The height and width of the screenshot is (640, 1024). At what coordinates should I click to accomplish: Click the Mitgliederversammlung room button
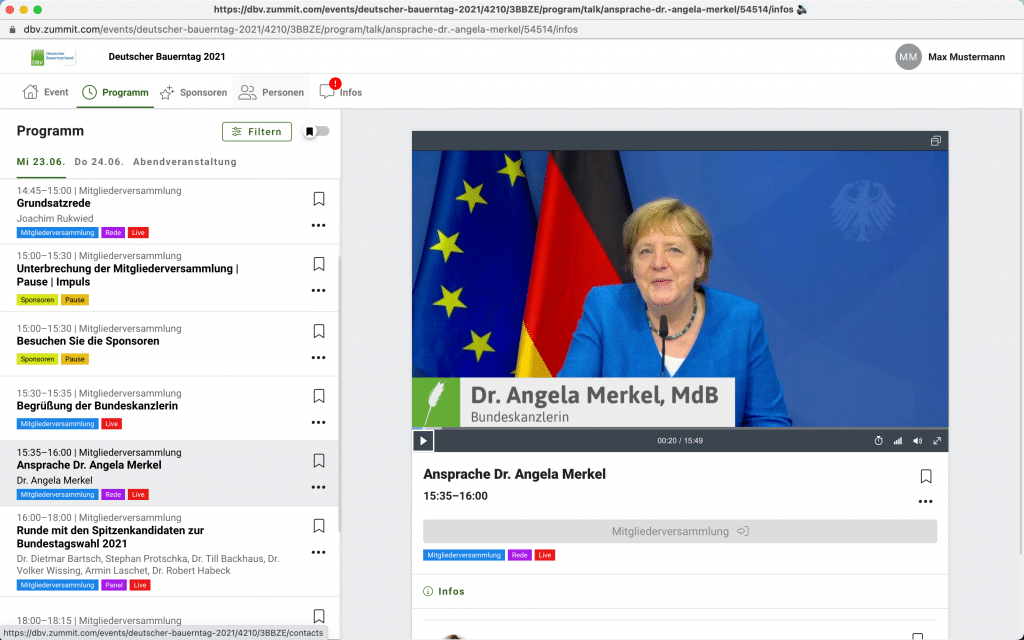(x=680, y=531)
